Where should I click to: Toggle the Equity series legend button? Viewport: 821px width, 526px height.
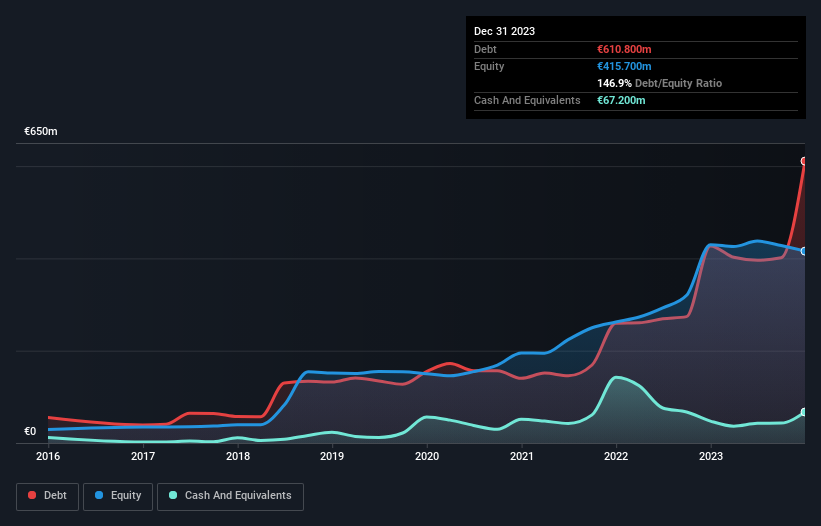[x=118, y=496]
